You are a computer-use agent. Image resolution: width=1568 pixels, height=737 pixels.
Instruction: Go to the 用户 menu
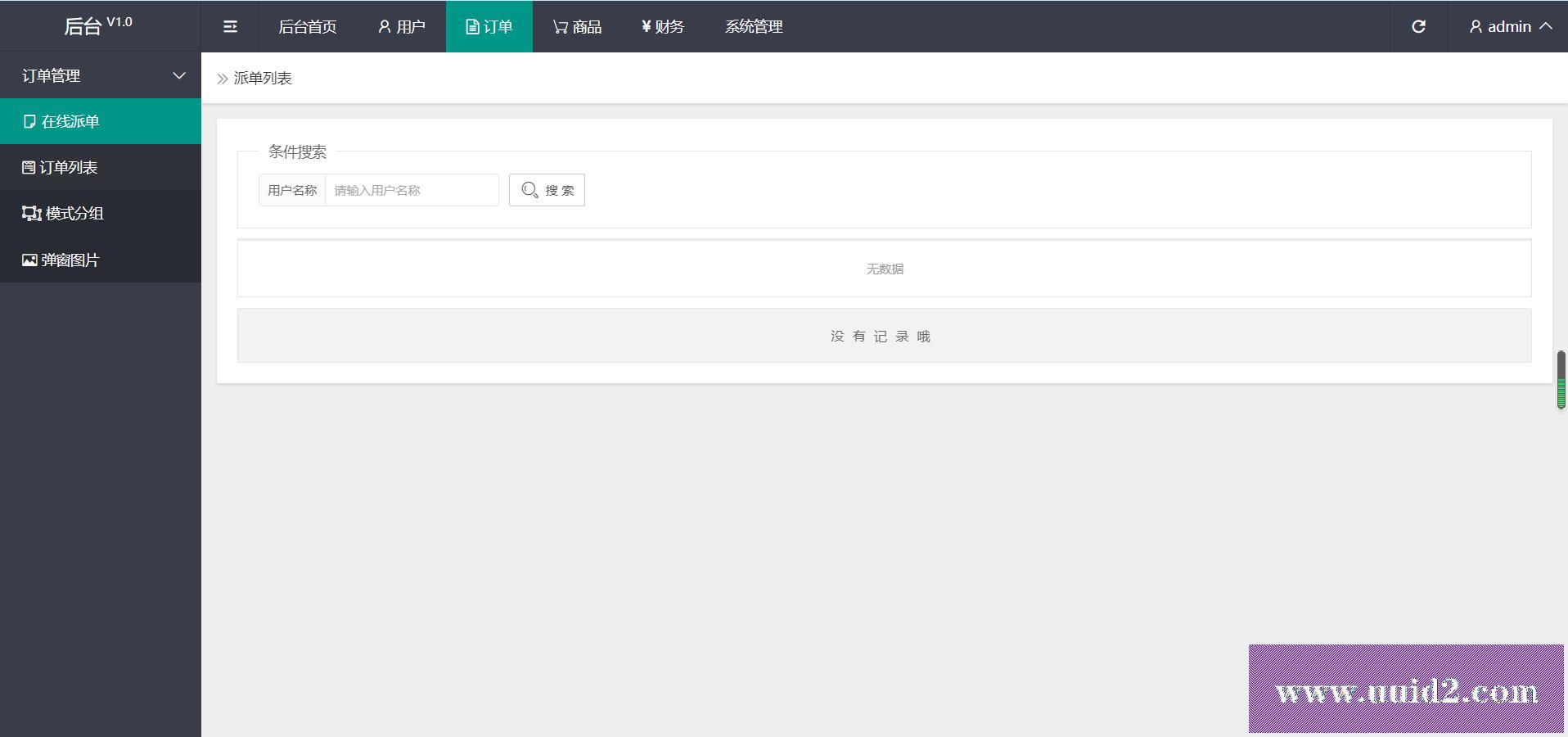[402, 27]
